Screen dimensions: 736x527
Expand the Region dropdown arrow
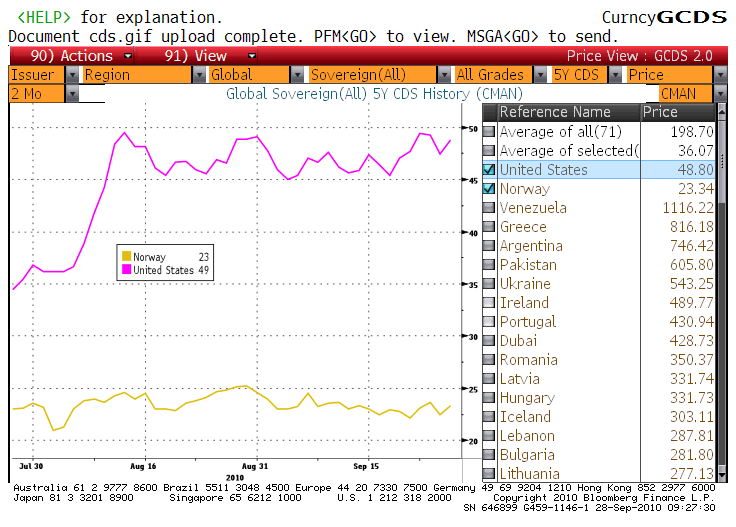click(x=199, y=75)
